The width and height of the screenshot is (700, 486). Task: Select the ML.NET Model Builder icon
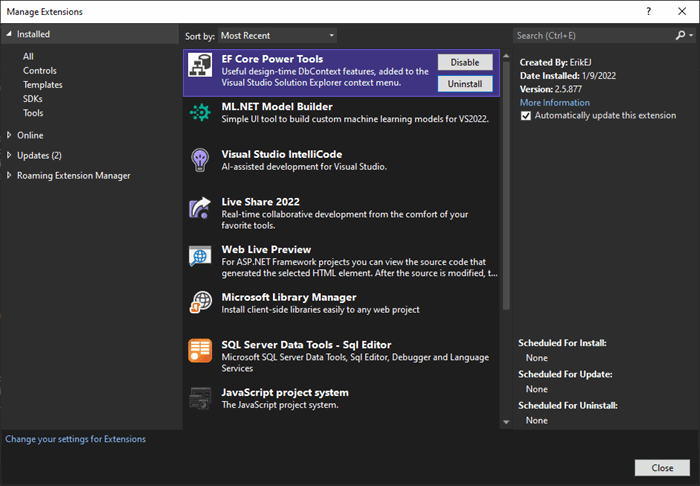(200, 112)
